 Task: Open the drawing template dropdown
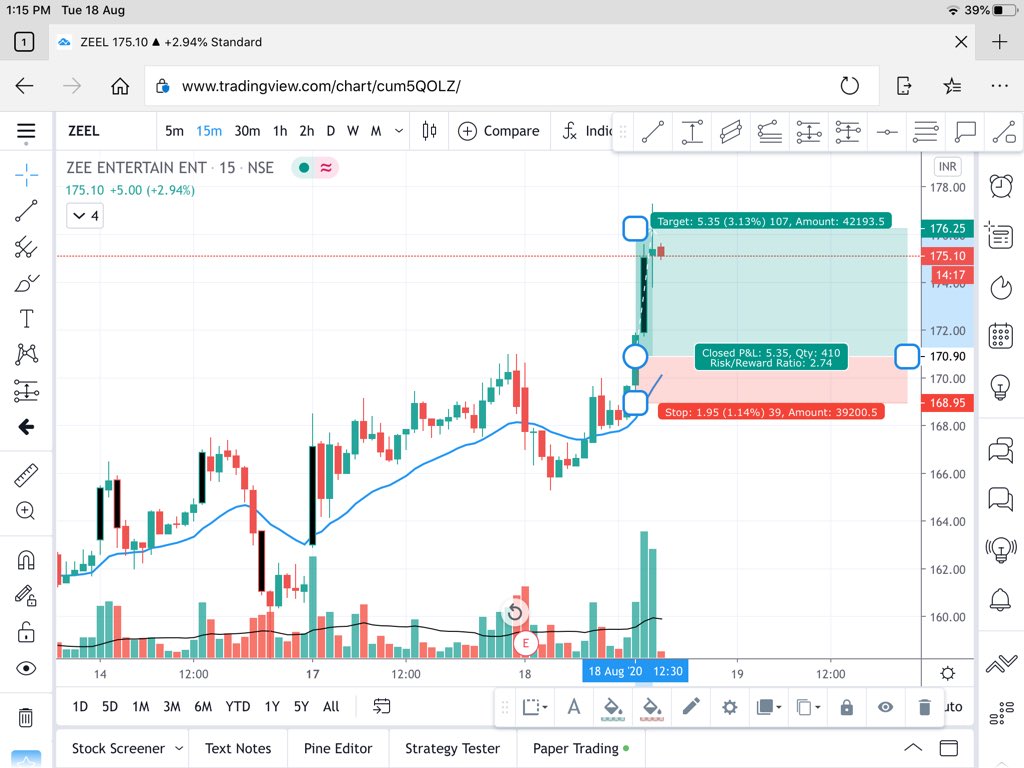coord(535,707)
